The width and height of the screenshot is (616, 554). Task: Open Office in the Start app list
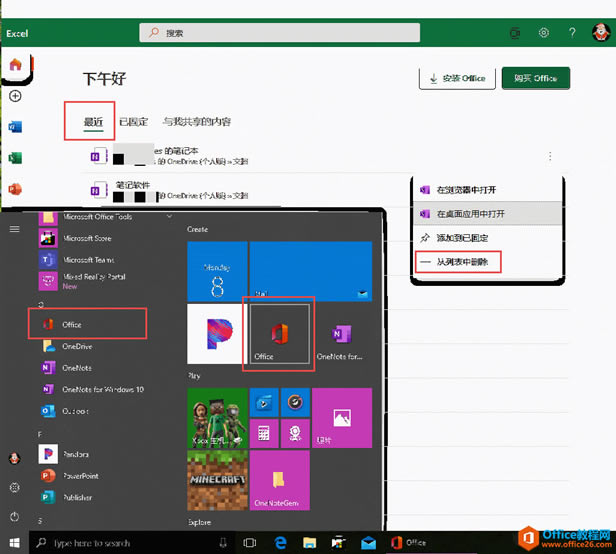[87, 324]
